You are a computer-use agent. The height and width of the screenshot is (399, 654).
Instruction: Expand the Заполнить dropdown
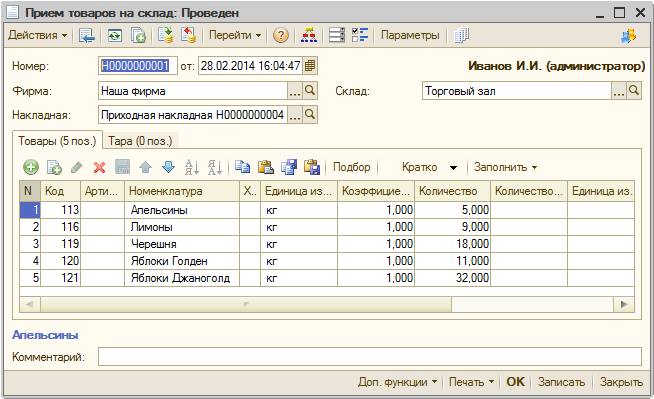pos(505,167)
